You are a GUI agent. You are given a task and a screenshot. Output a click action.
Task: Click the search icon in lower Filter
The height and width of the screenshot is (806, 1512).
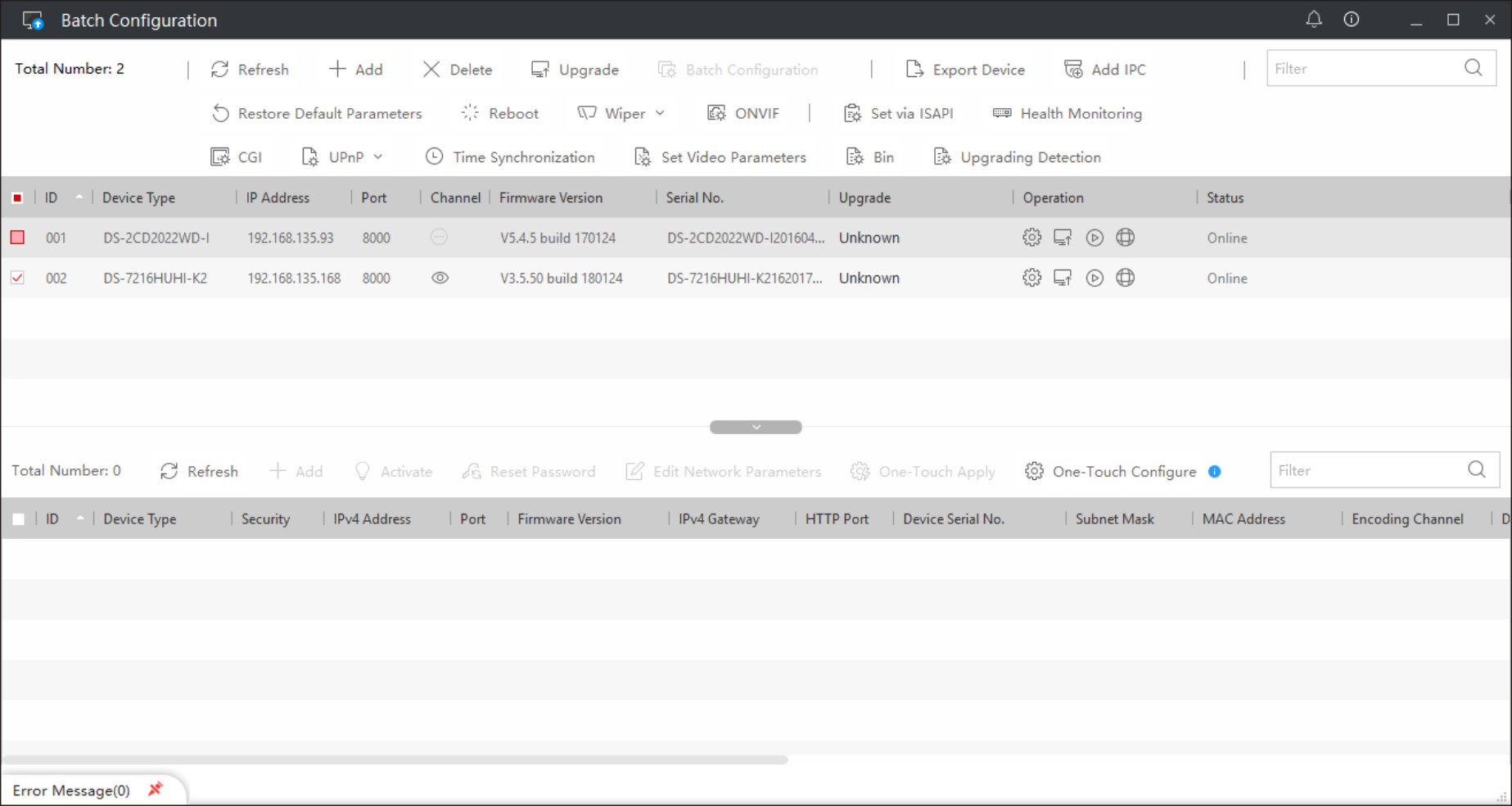coord(1477,469)
